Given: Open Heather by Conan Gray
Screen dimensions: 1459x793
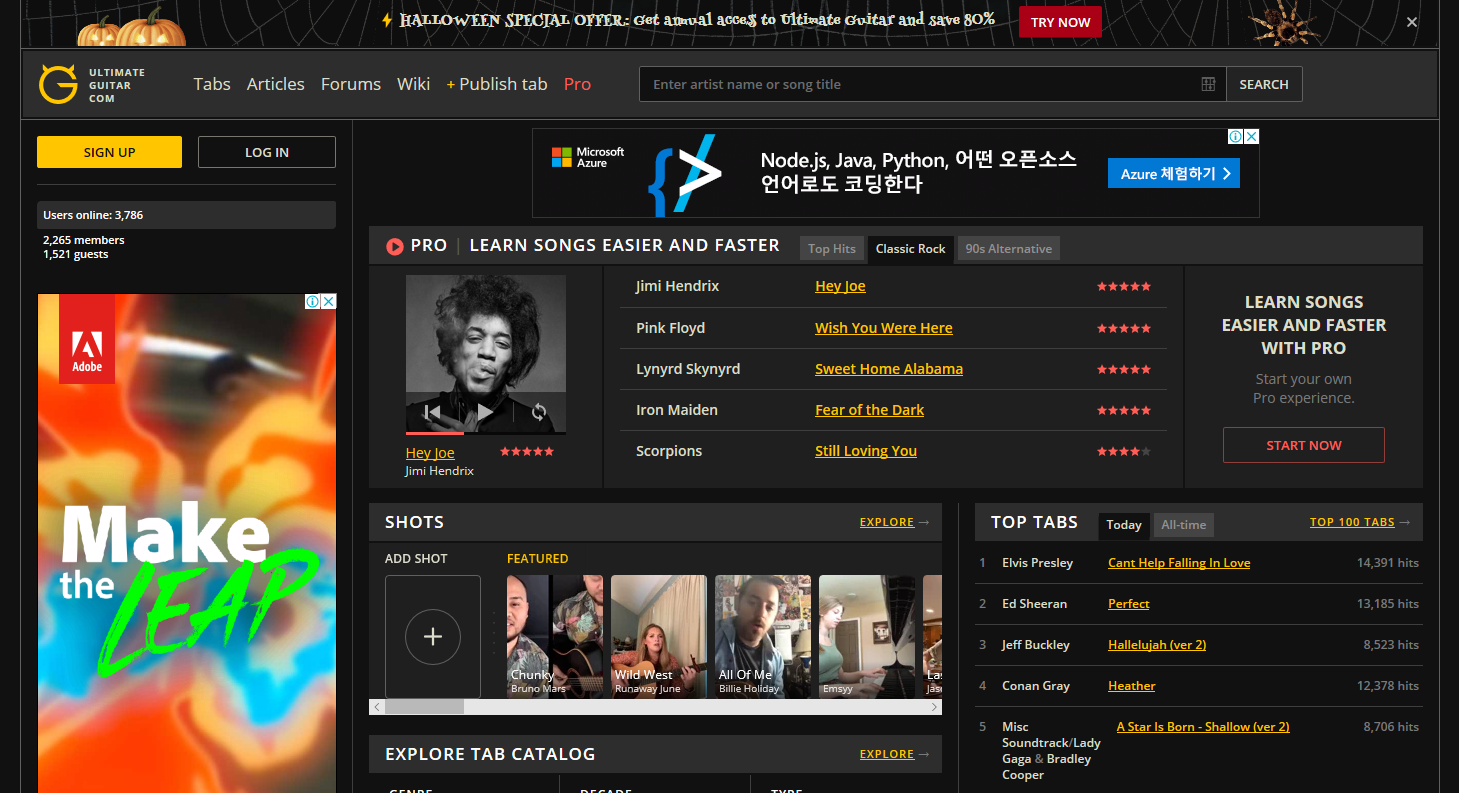Looking at the screenshot, I should [1132, 686].
